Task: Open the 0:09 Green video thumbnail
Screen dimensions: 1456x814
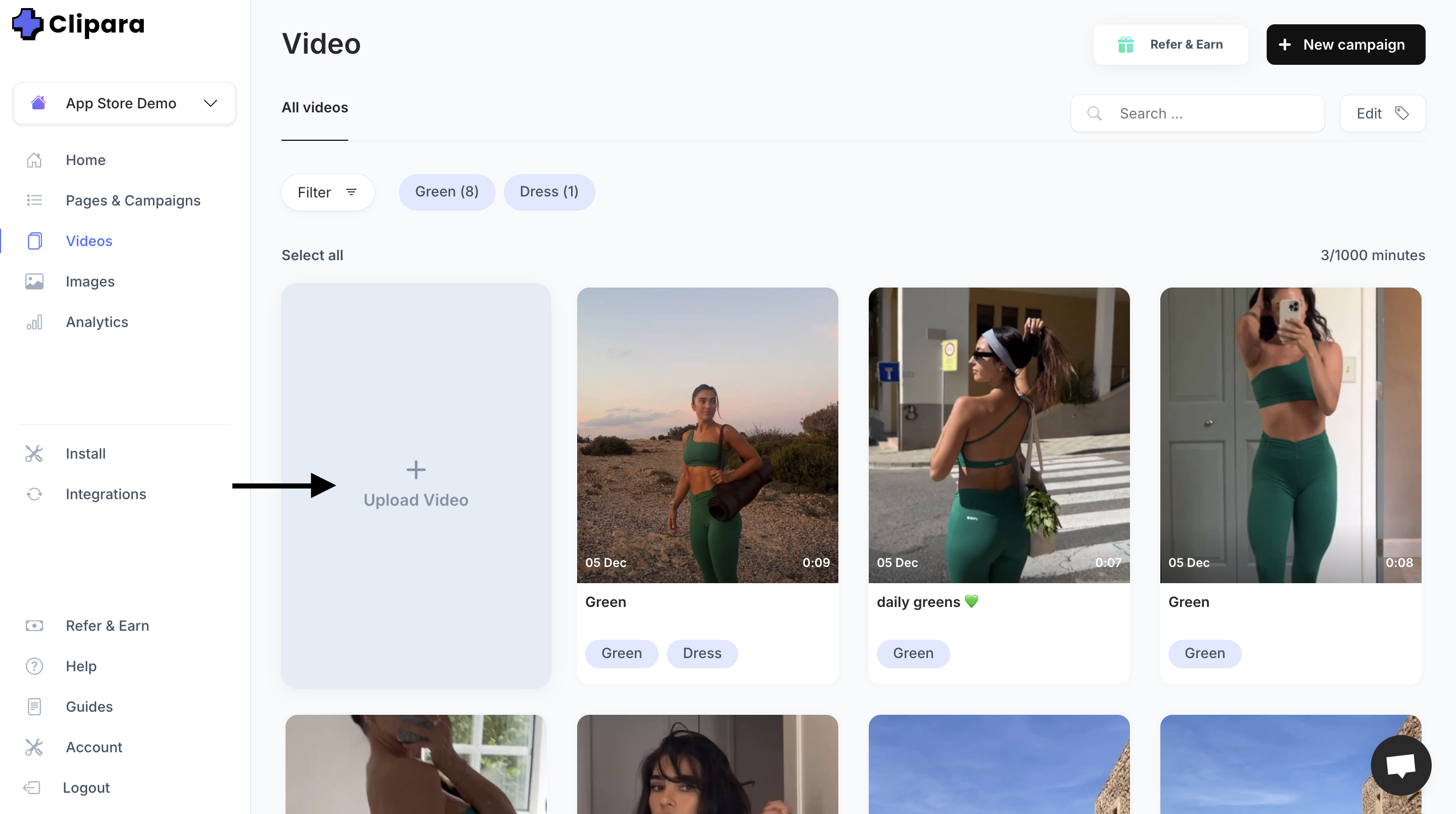Action: (x=707, y=435)
